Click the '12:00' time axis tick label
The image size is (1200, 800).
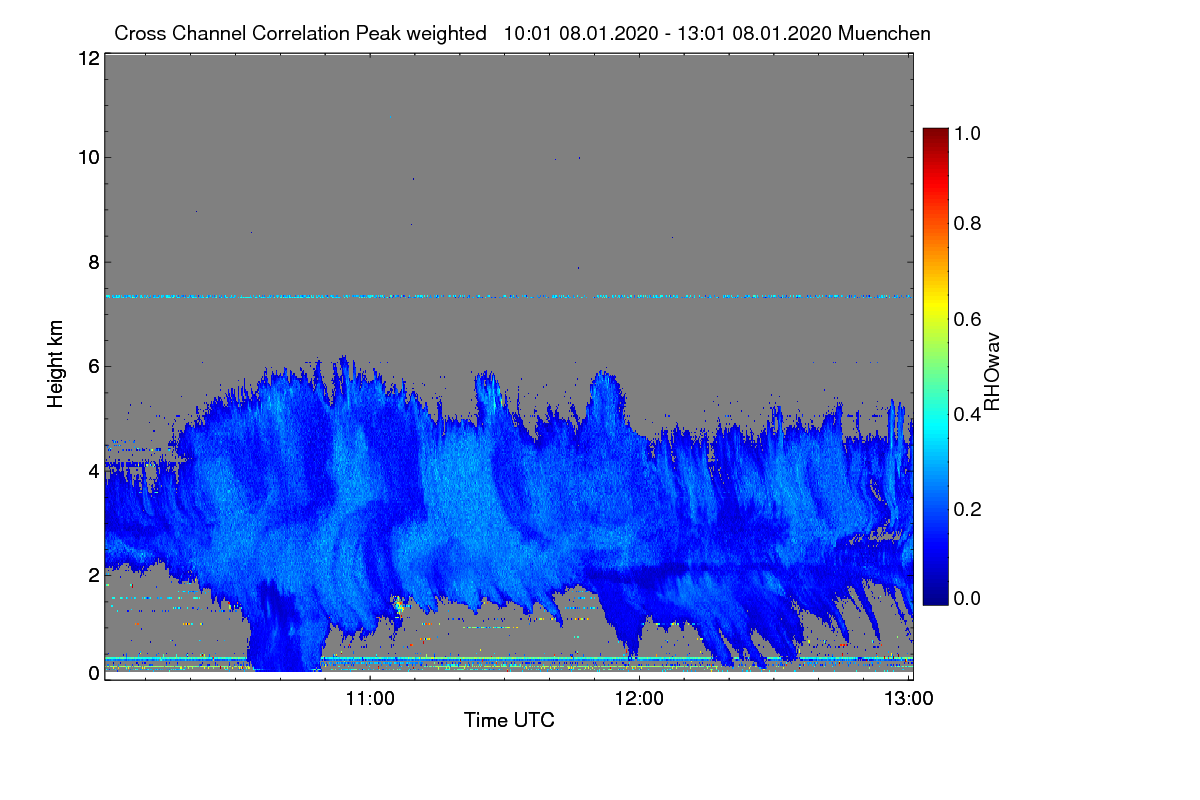point(639,698)
